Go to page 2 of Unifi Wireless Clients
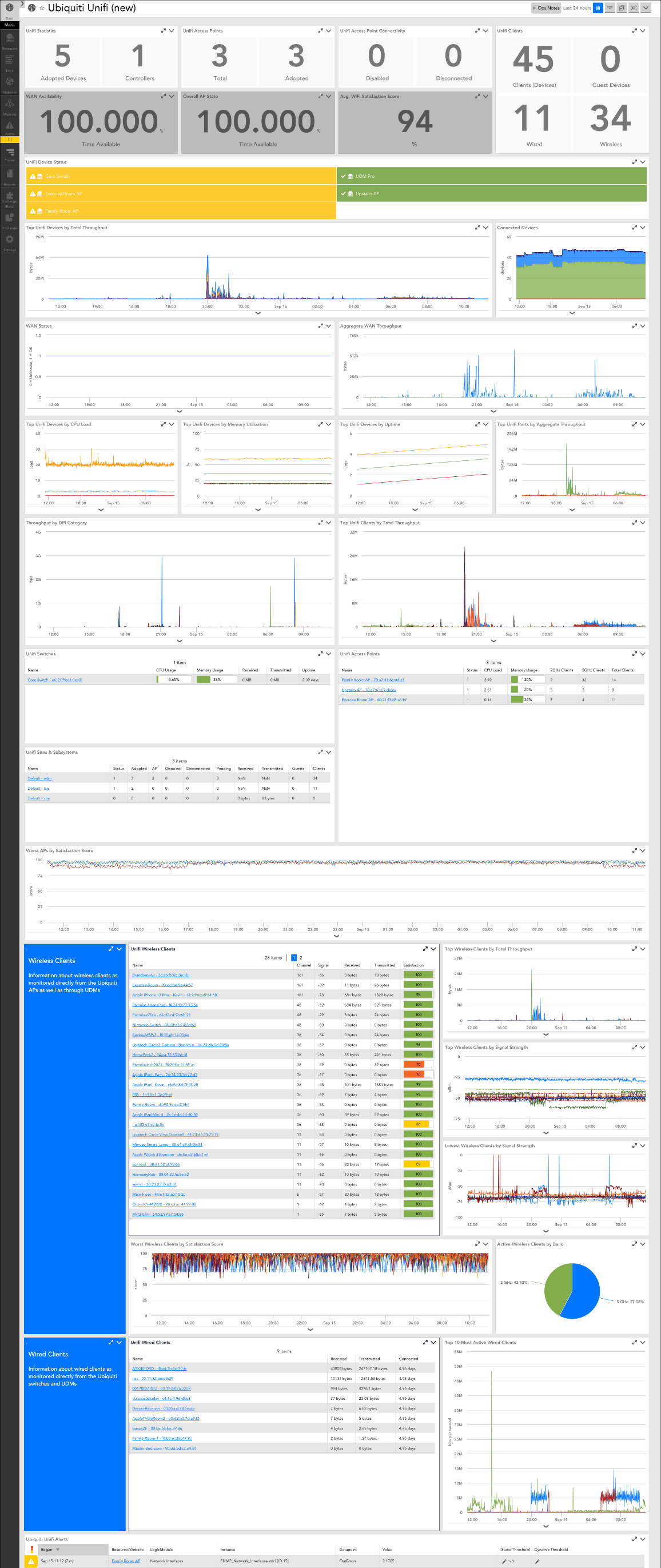Viewport: 661px width, 1568px height. click(301, 957)
